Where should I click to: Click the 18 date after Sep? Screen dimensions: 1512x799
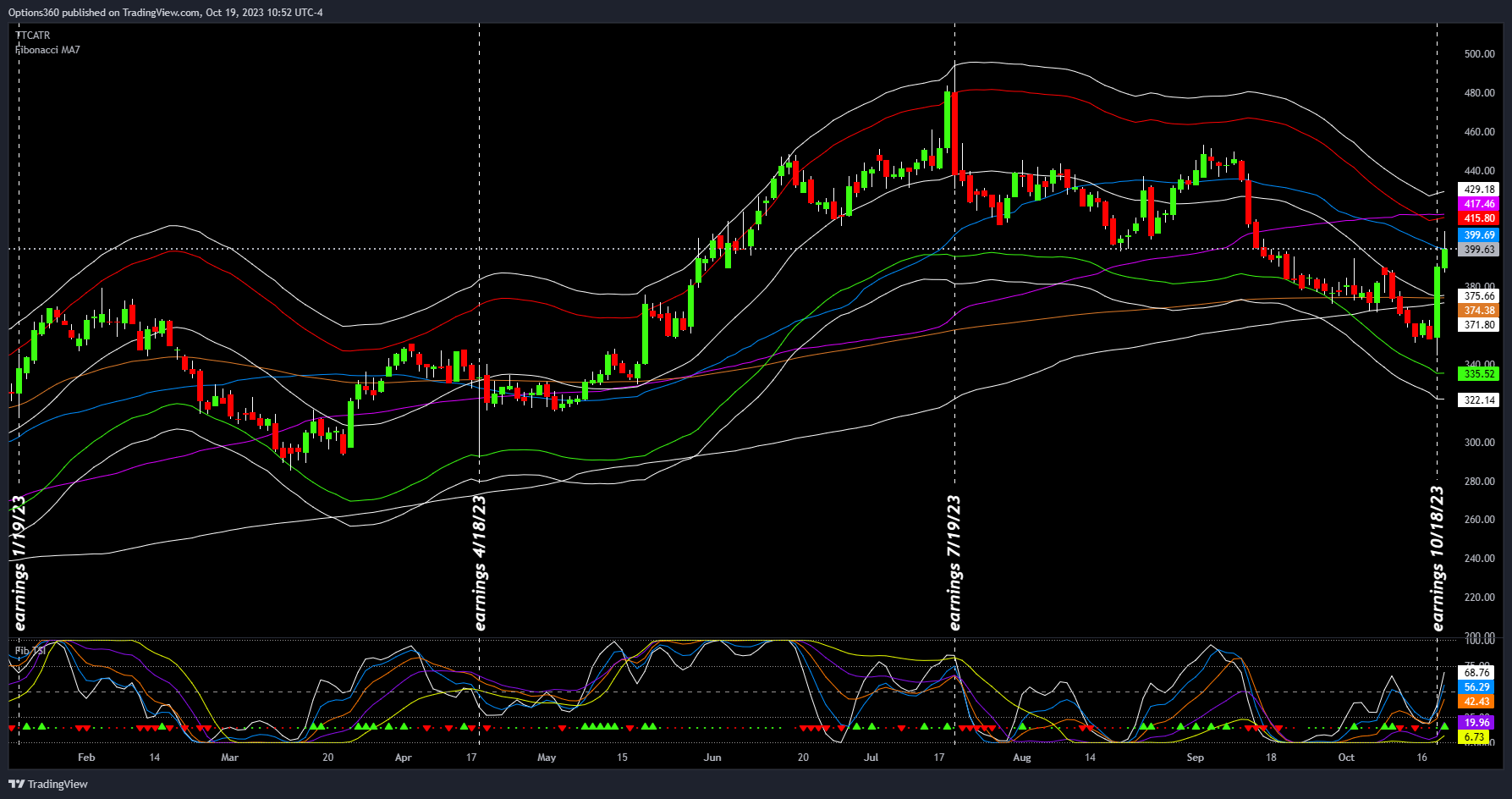pos(1271,758)
